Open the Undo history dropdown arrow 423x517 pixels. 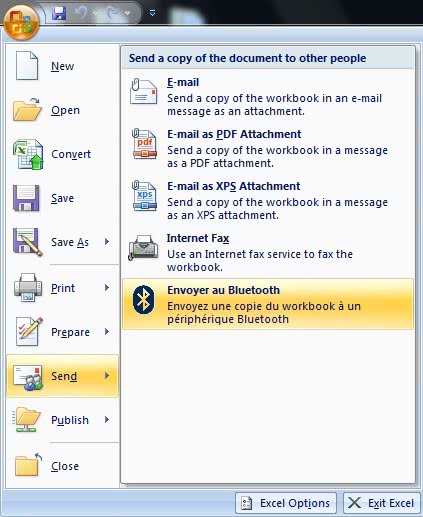pyautogui.click(x=96, y=14)
